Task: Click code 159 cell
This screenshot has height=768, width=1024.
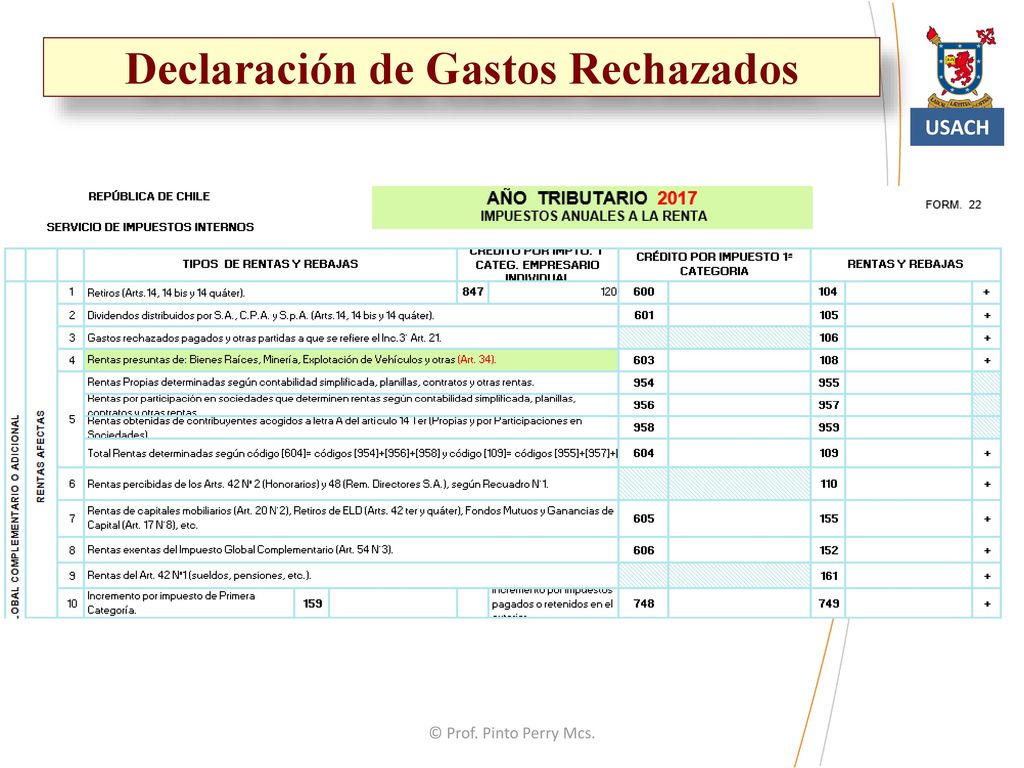Action: (312, 603)
